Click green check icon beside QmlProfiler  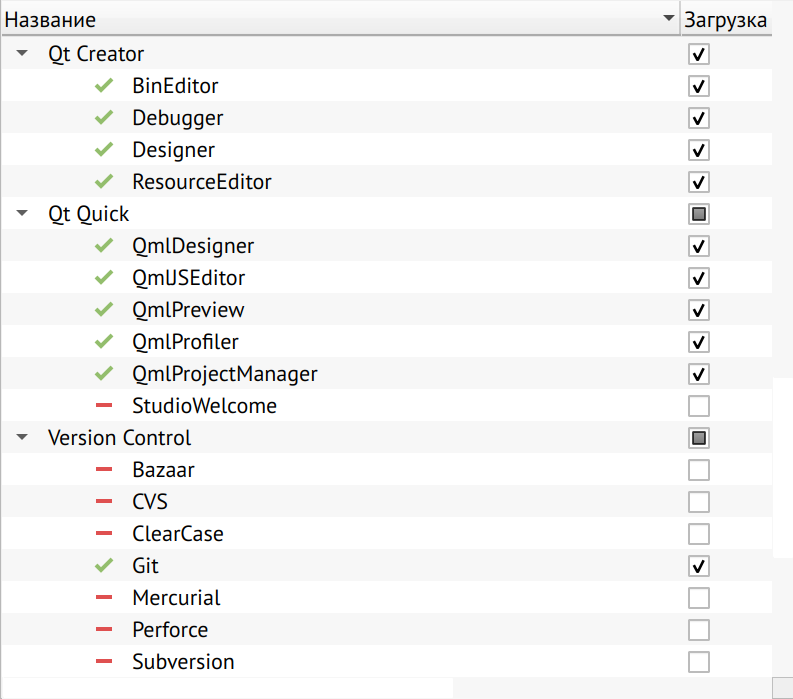[x=104, y=341]
